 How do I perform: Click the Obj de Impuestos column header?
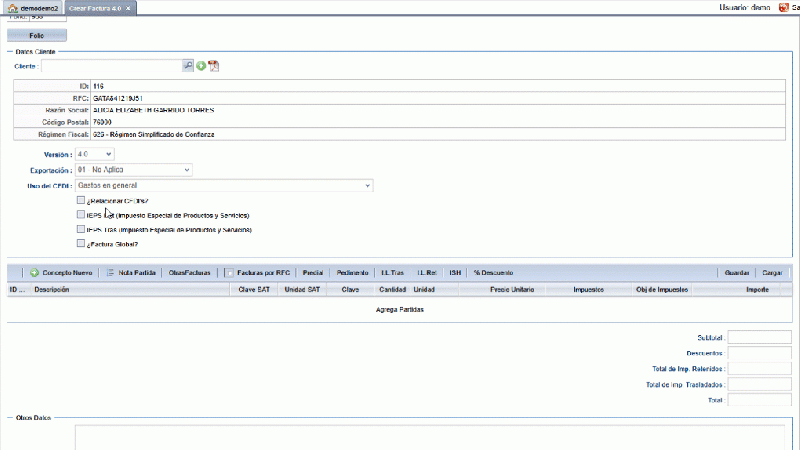tap(662, 289)
